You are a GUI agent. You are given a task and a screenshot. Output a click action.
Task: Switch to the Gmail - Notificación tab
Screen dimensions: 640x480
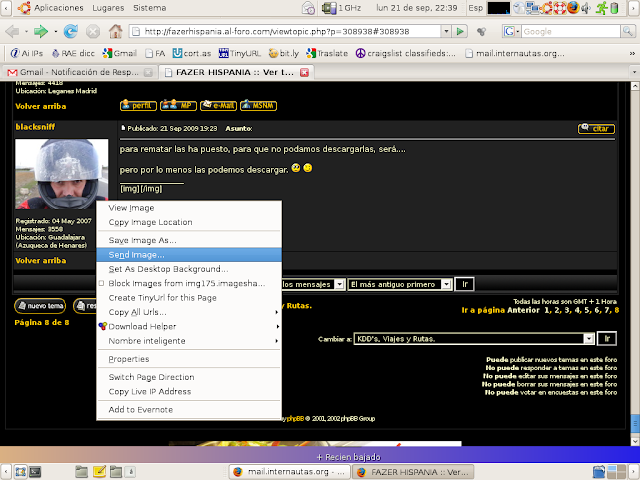(x=79, y=72)
